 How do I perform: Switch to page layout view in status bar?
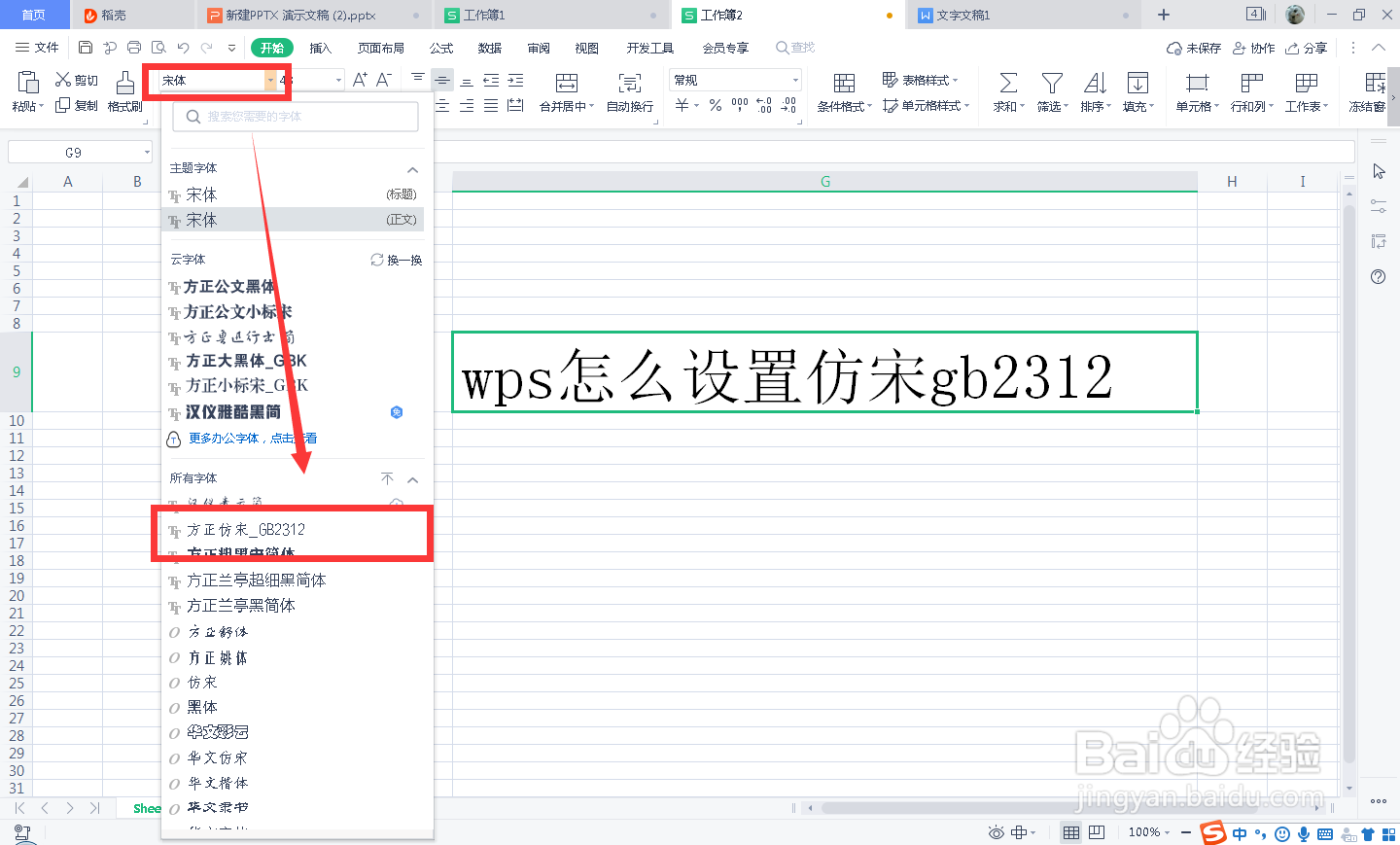(x=1097, y=832)
